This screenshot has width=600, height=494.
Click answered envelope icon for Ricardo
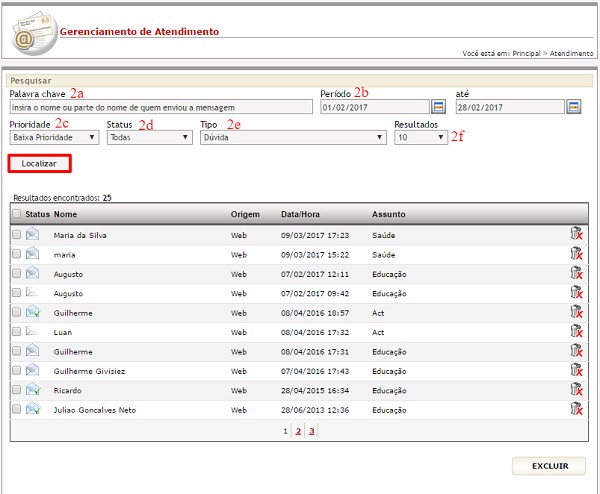point(33,390)
